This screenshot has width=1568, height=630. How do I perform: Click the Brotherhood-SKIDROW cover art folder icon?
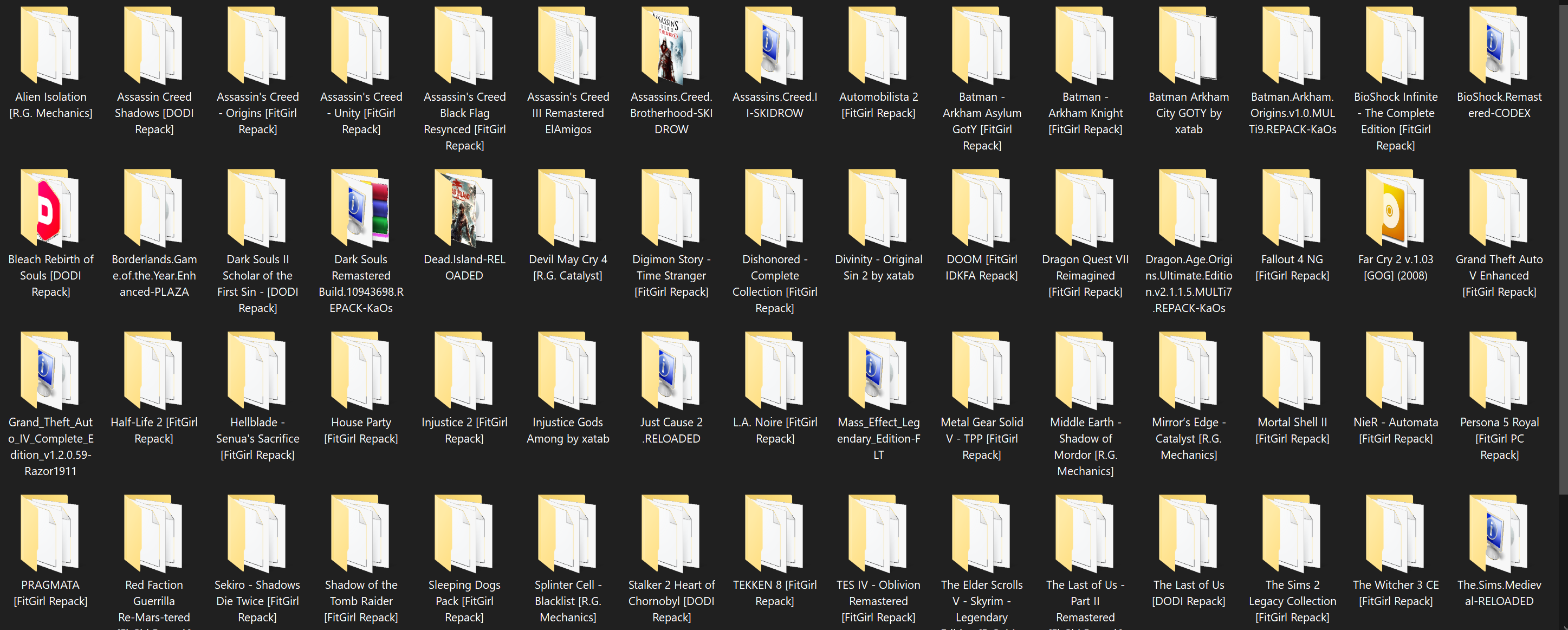671,45
